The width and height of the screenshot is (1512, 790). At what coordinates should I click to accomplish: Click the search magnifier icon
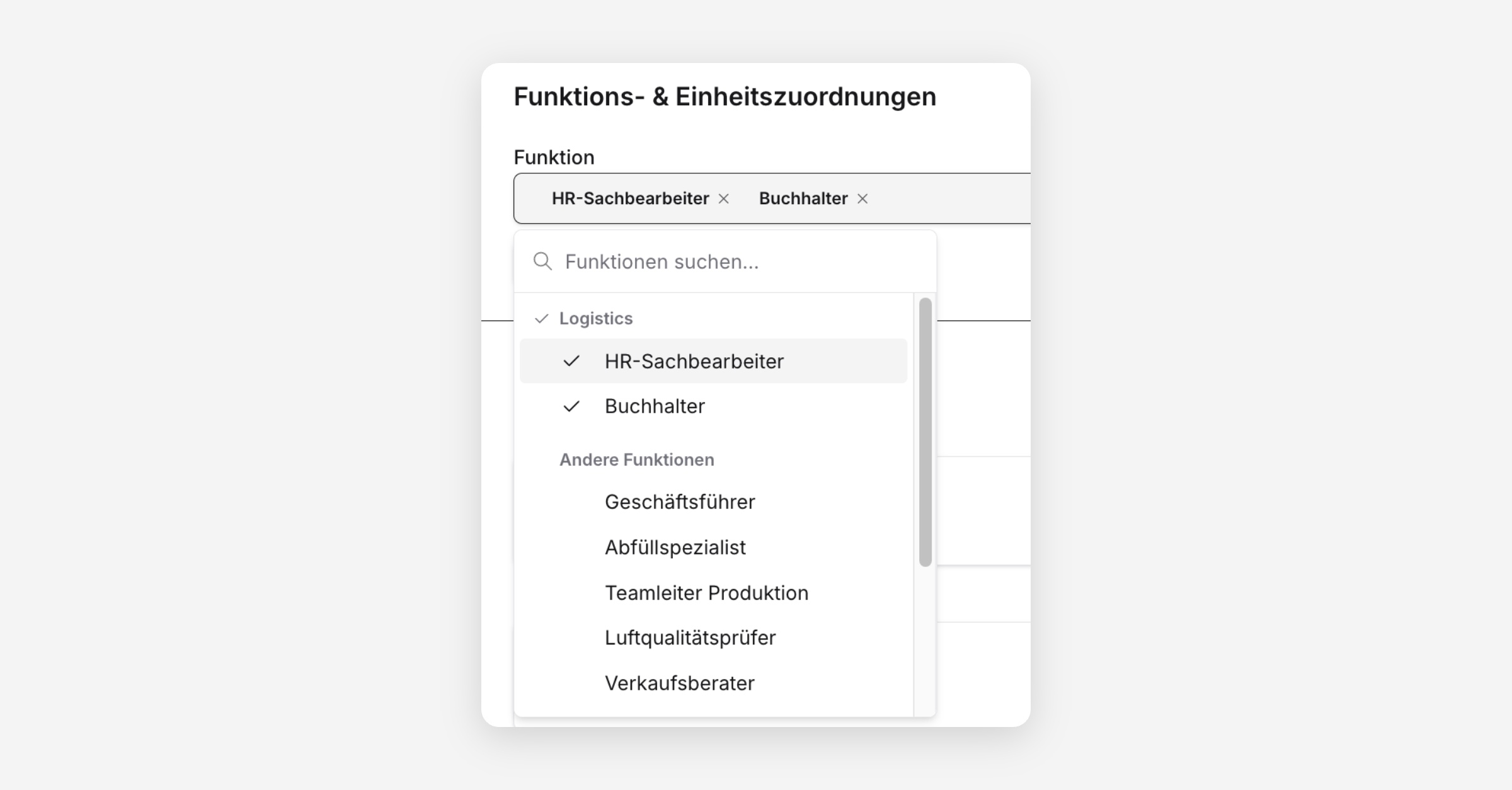[542, 261]
